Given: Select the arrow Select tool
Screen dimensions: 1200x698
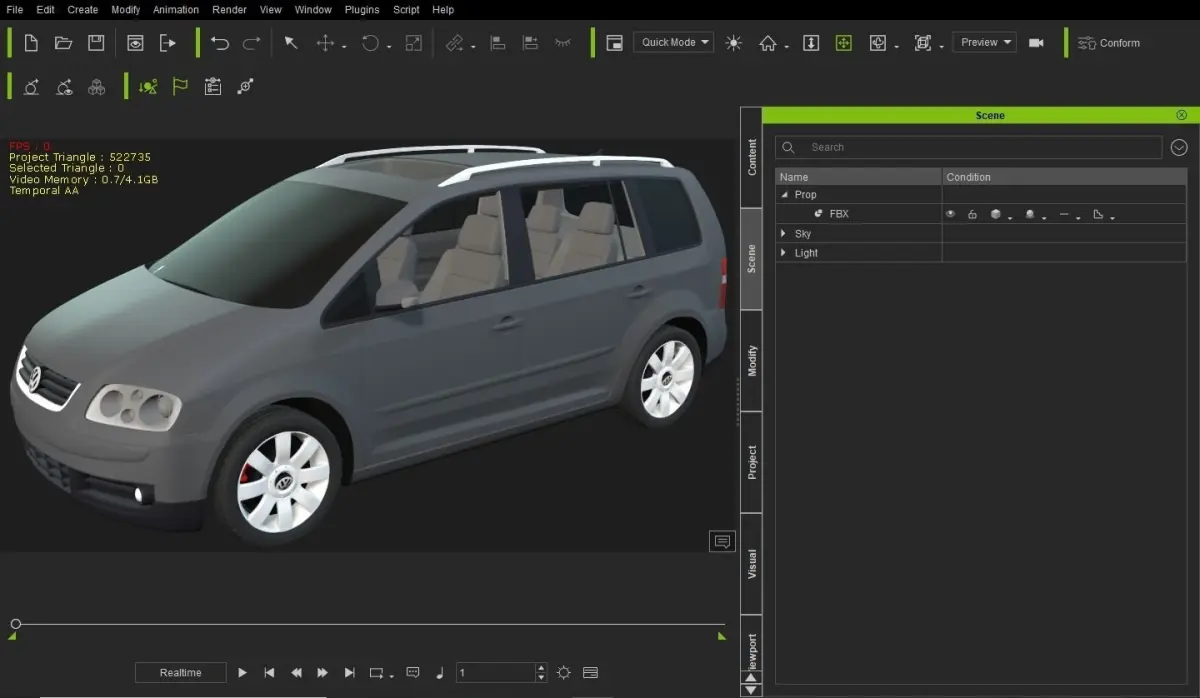Looking at the screenshot, I should 291,43.
